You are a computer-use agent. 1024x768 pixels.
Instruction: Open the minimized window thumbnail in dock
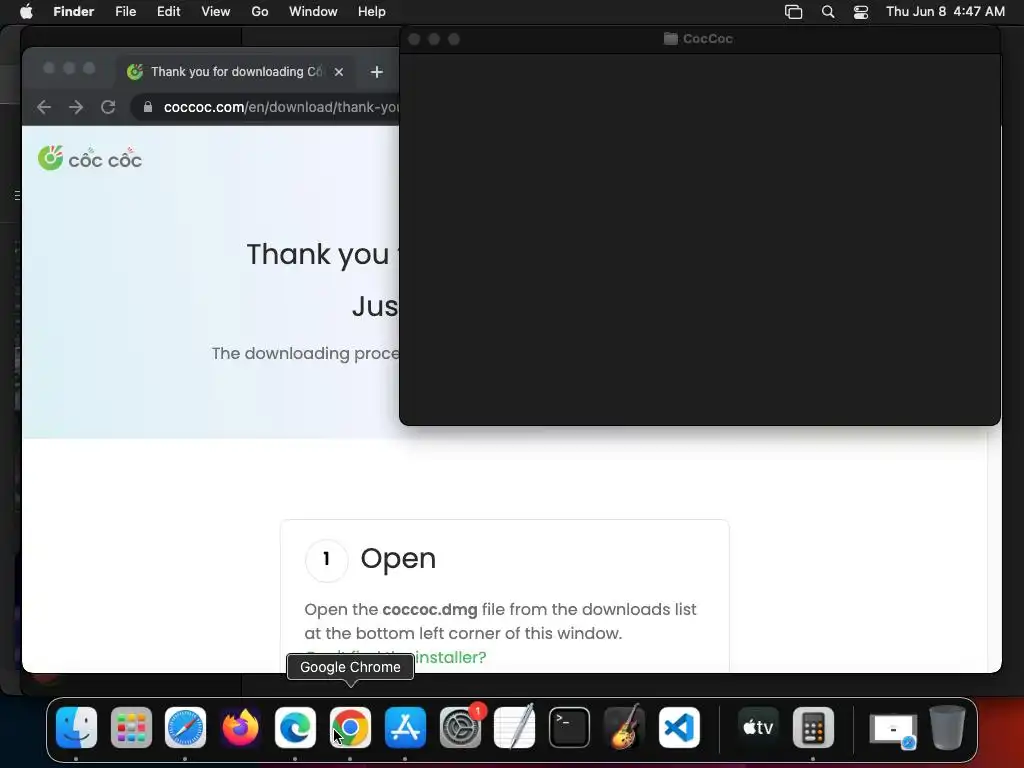[893, 729]
